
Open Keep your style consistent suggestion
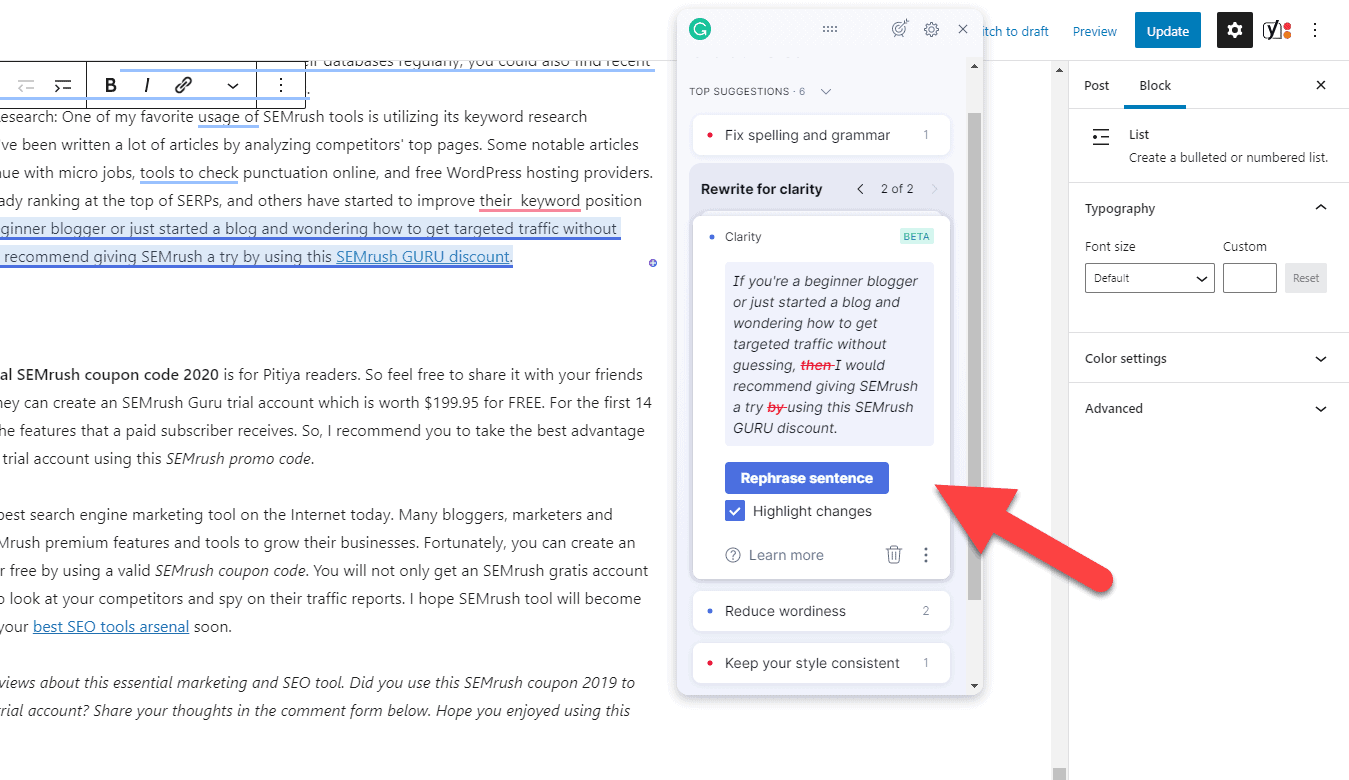tap(821, 663)
